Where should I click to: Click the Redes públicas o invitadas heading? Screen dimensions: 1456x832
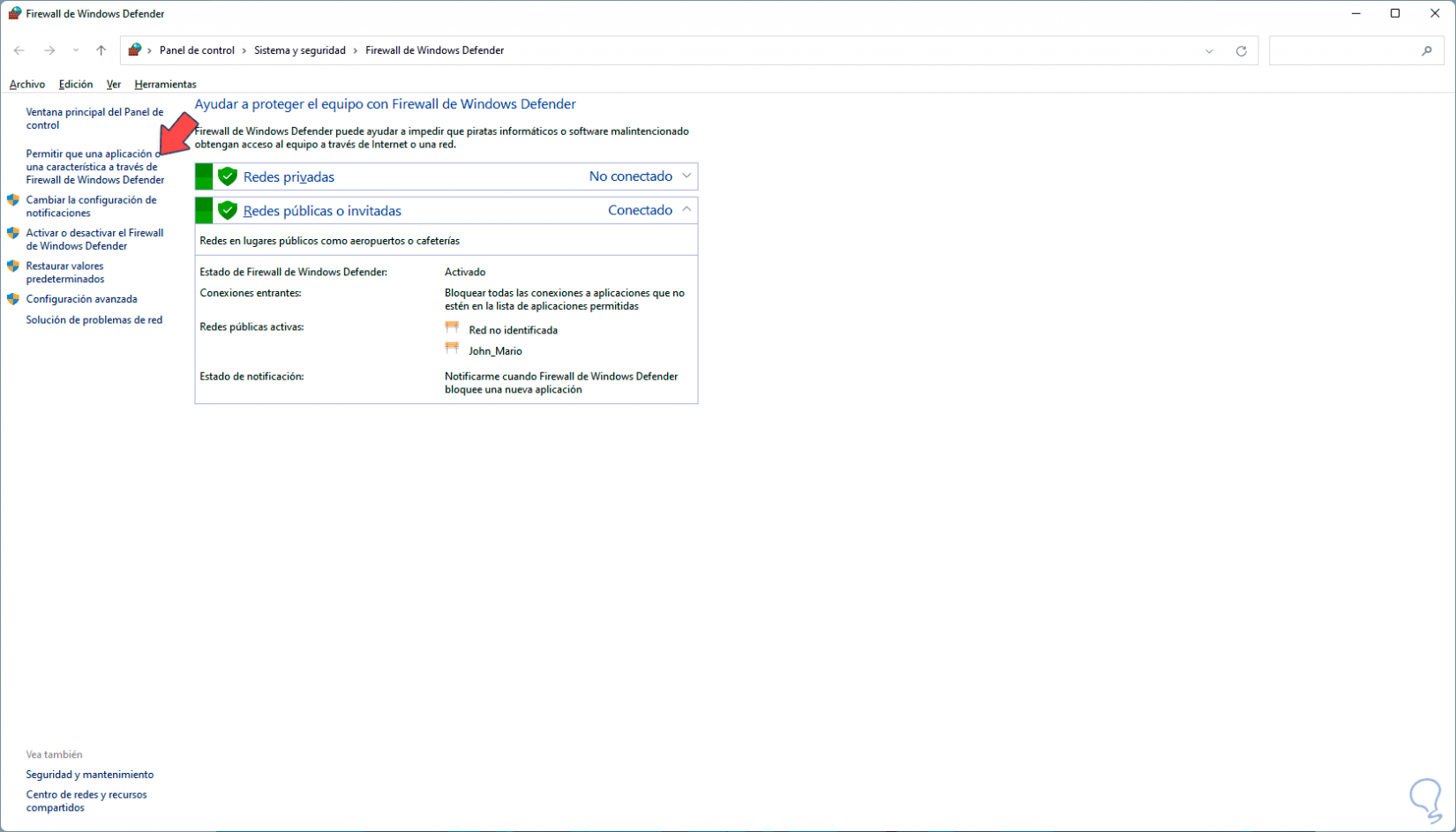click(x=322, y=211)
